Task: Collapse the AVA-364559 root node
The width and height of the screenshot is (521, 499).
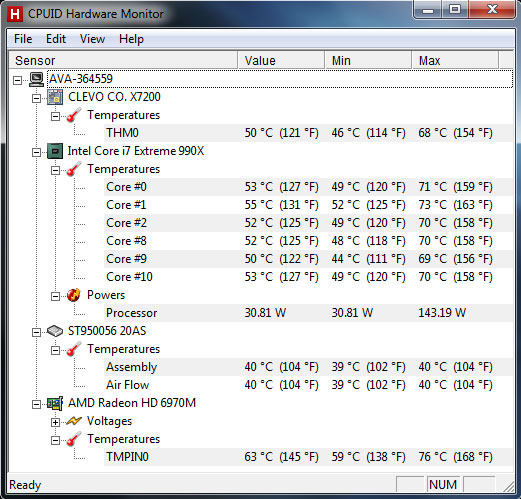Action: click(17, 80)
